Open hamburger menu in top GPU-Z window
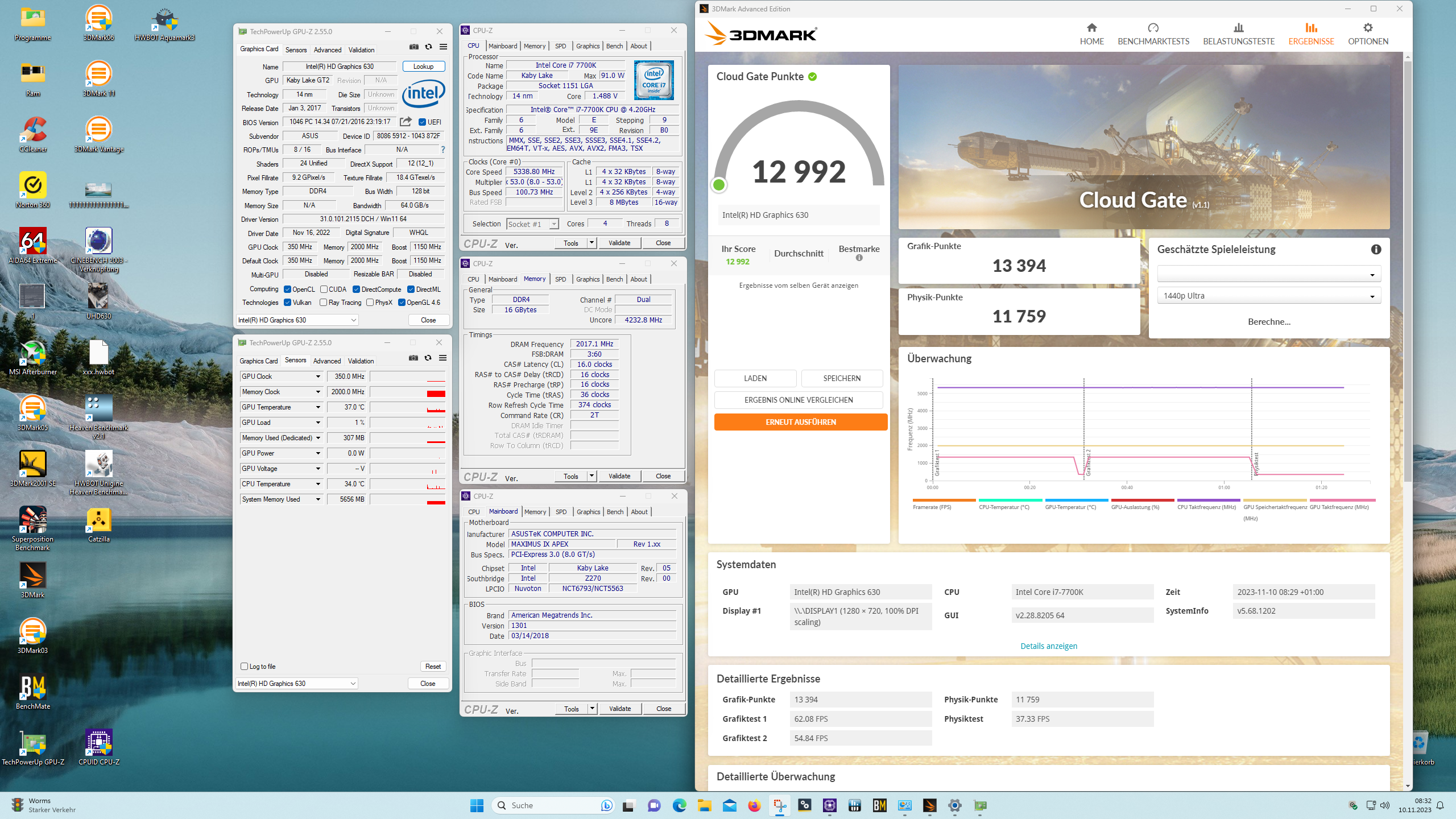 pos(444,47)
